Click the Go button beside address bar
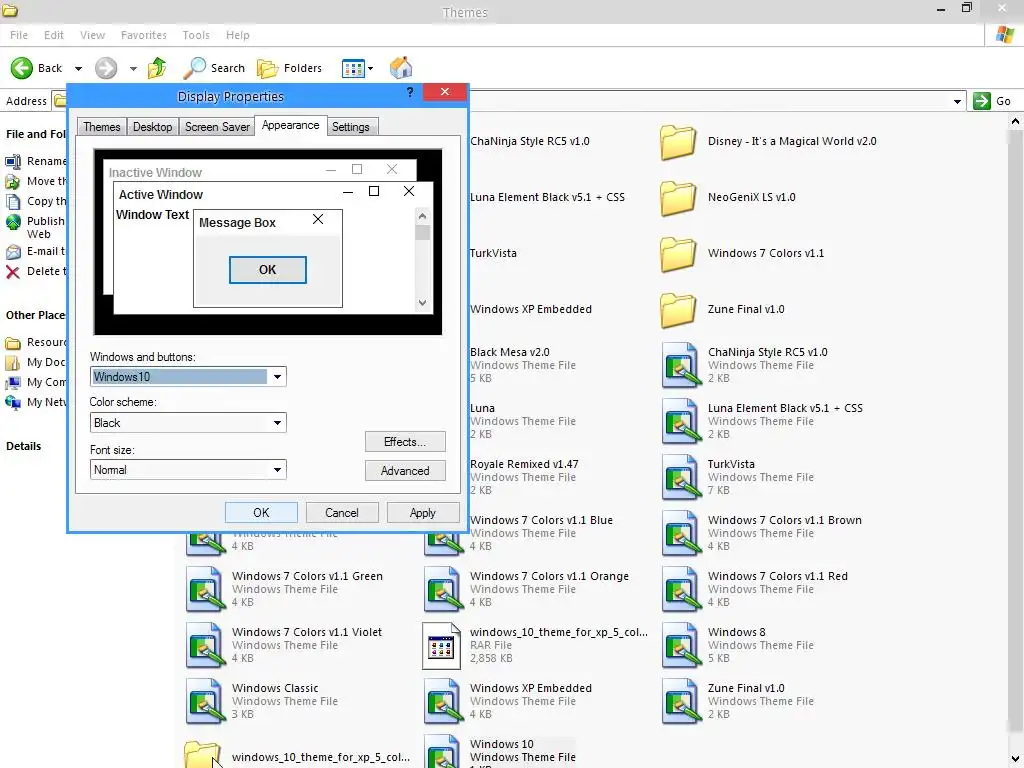The height and width of the screenshot is (768, 1024). tap(992, 101)
